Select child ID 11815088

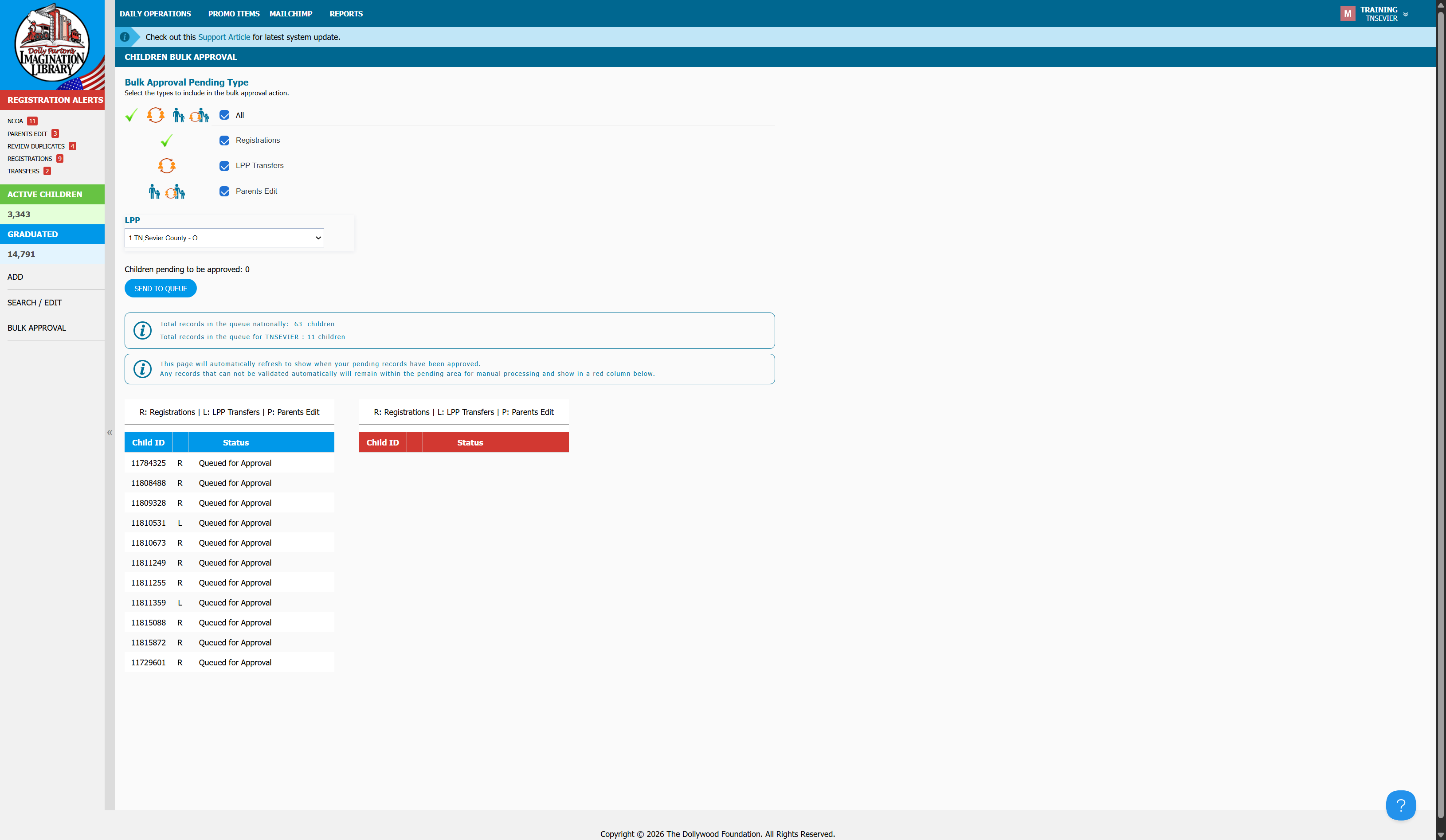148,622
